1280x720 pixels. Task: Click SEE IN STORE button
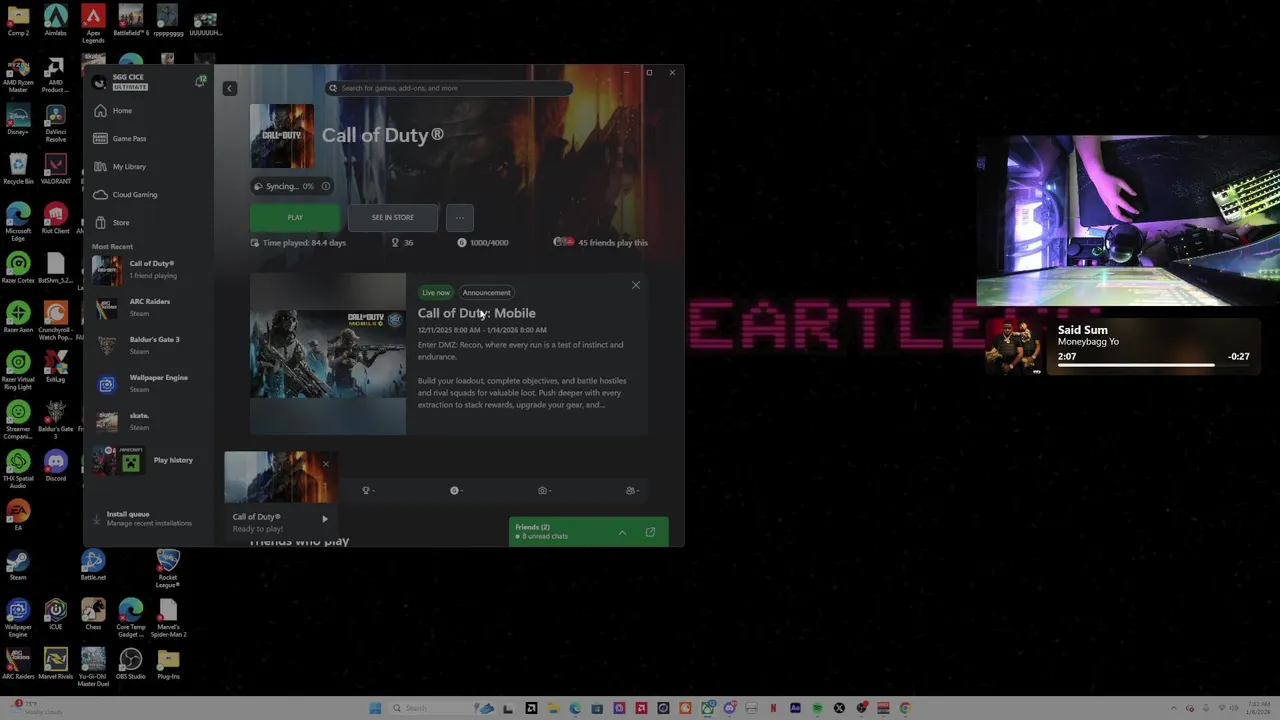click(x=393, y=217)
